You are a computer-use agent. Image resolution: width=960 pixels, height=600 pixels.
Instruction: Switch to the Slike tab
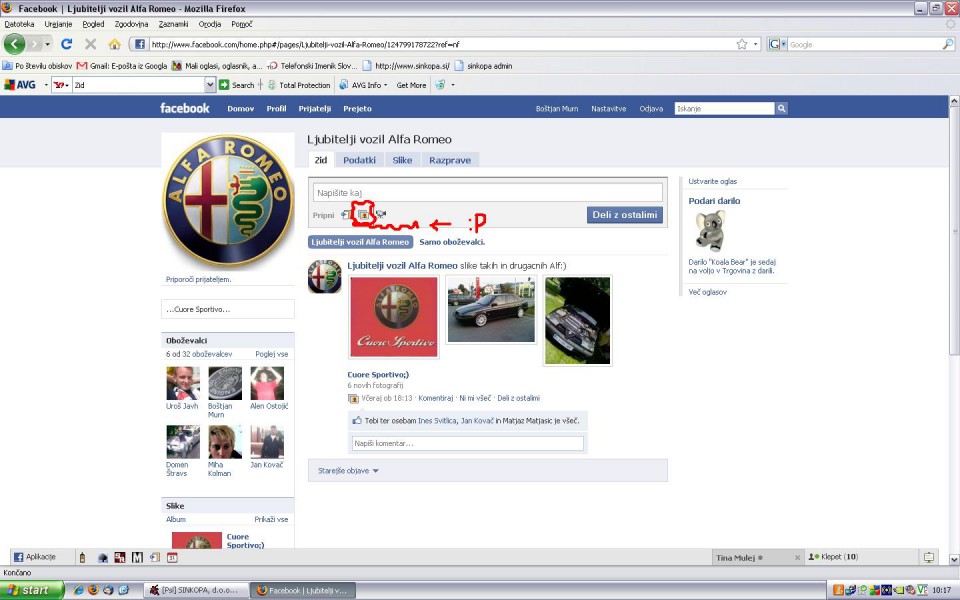pos(402,160)
